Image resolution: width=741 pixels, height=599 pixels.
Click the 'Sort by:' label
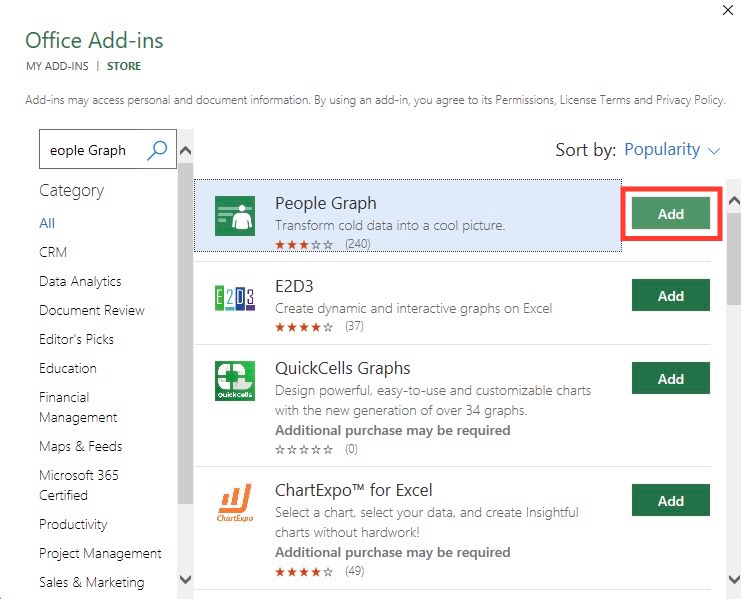[586, 150]
